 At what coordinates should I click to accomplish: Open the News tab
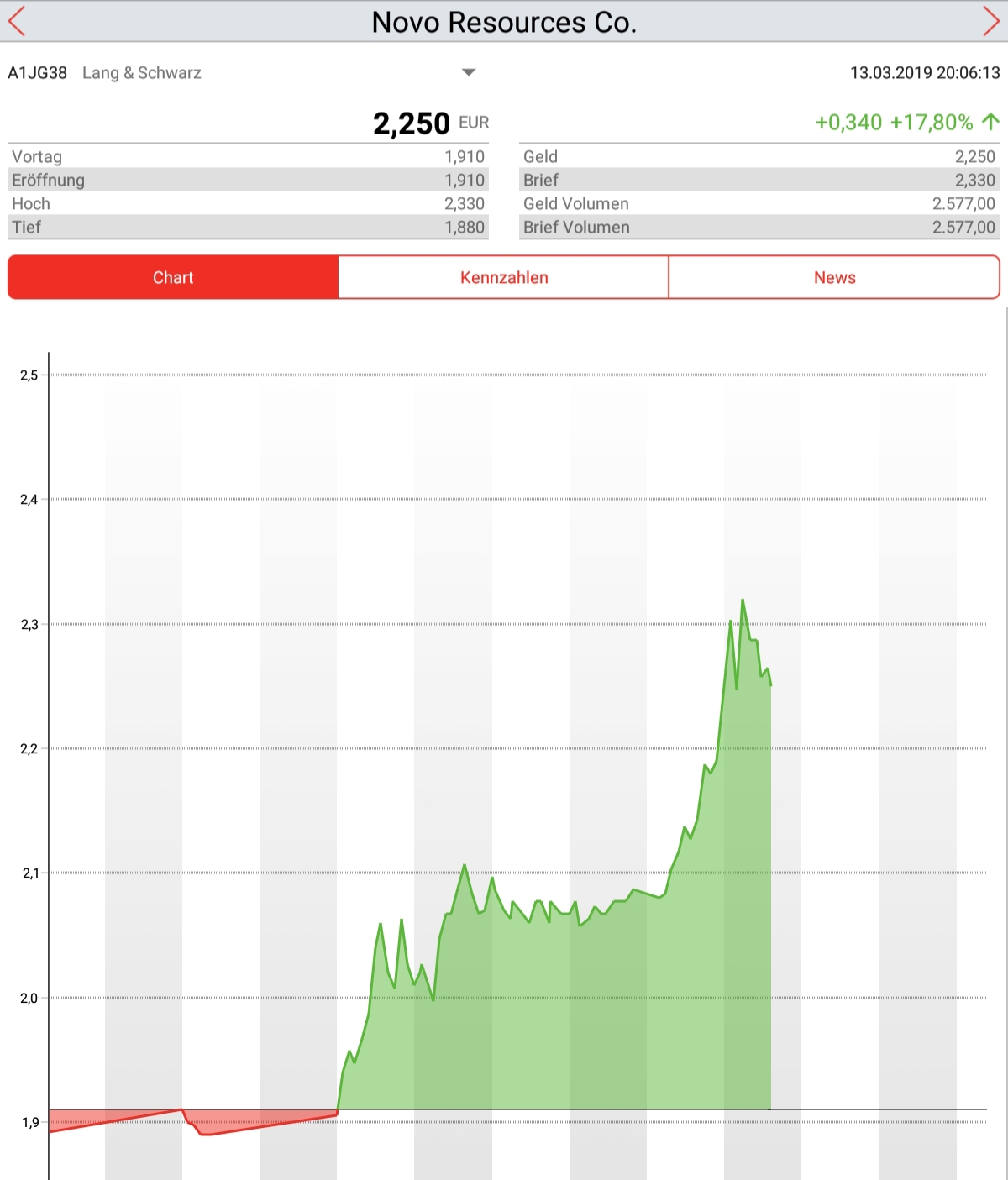point(834,278)
